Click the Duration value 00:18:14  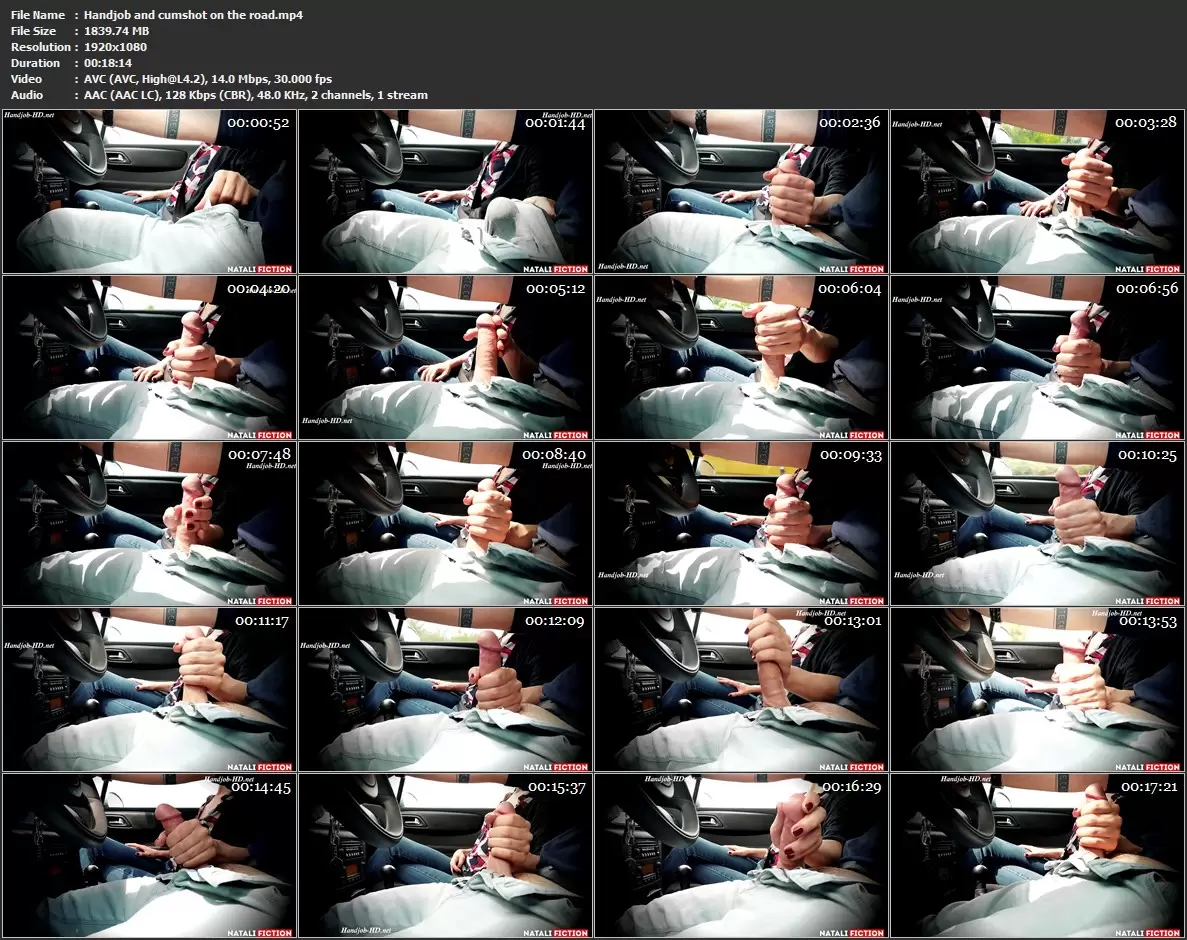click(108, 63)
